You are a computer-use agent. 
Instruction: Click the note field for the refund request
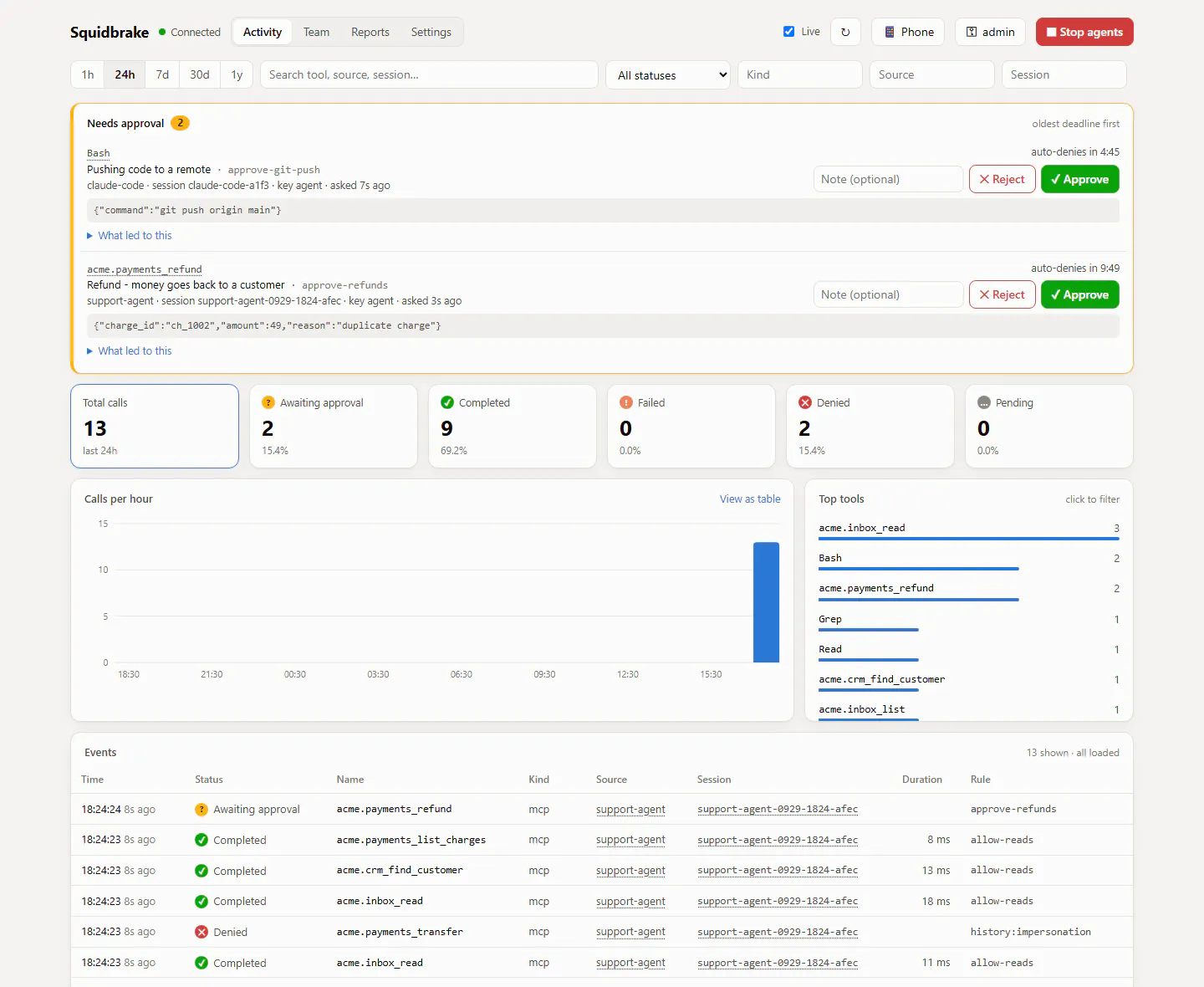[888, 294]
